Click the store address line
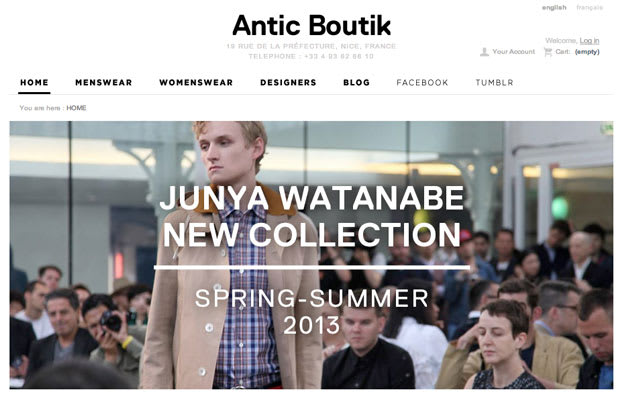620x400 pixels. coord(311,46)
